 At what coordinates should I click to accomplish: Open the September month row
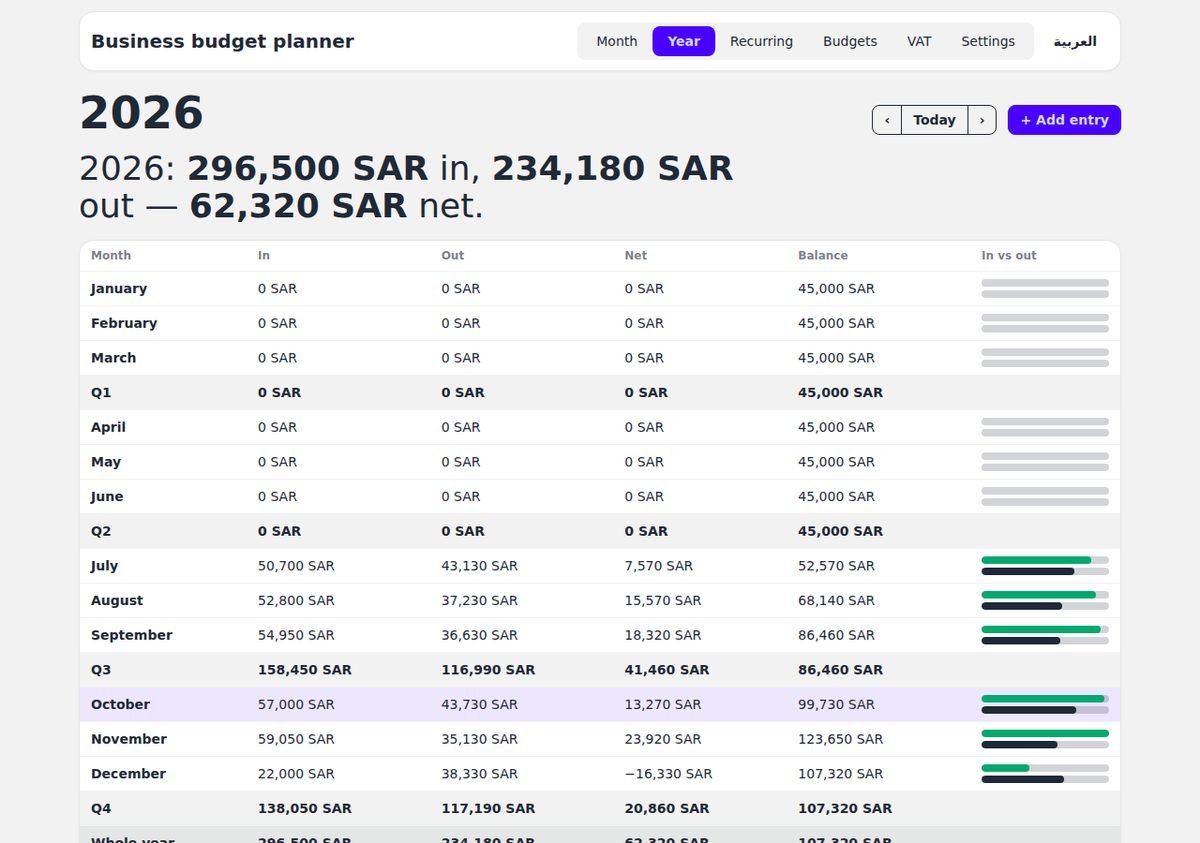click(x=600, y=635)
